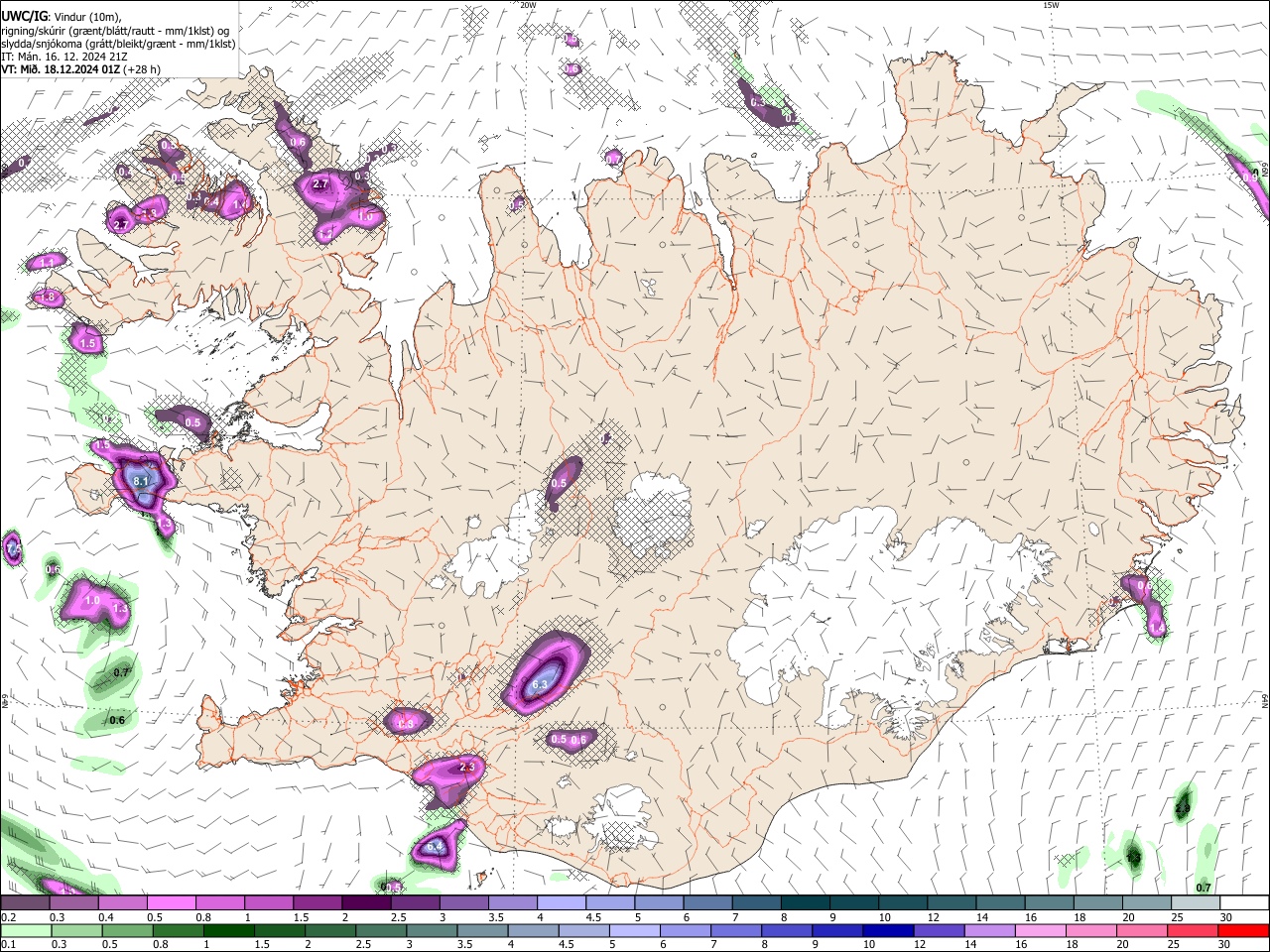This screenshot has height=952, width=1270.
Task: Select the lower scale swatch between 8 and 9
Action: (785, 931)
